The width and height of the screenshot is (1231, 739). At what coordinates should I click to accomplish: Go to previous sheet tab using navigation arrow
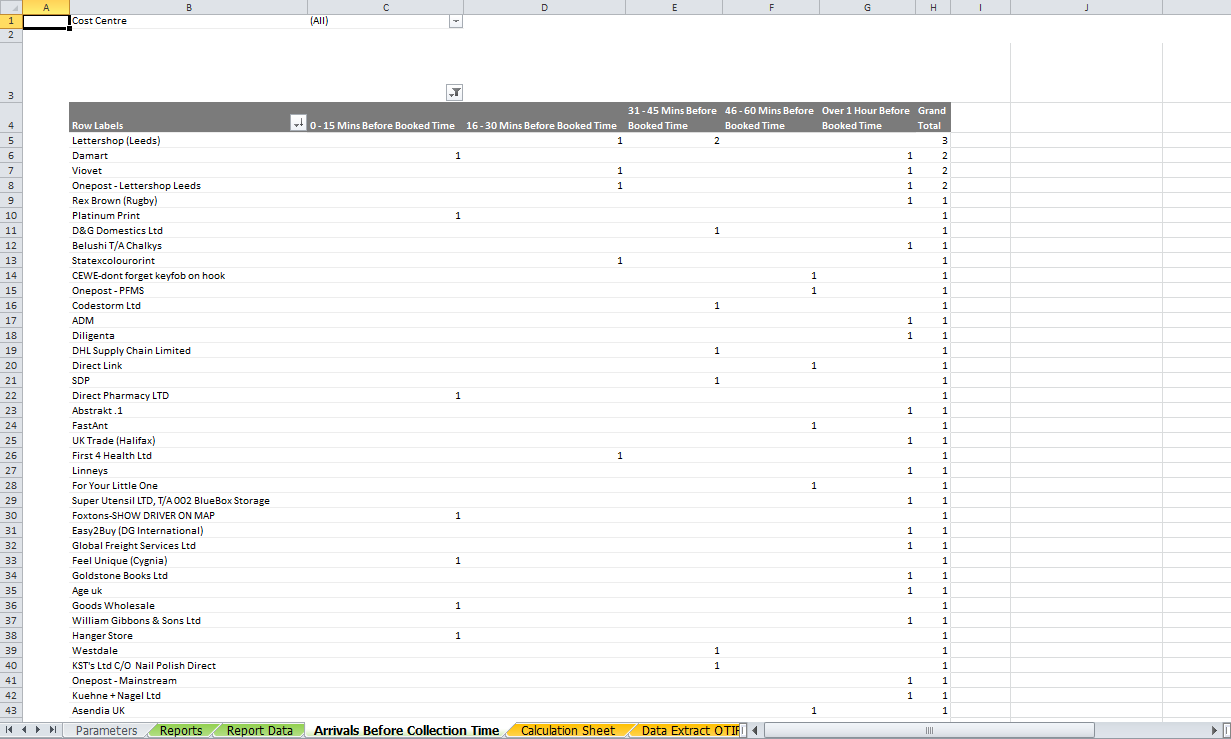26,730
